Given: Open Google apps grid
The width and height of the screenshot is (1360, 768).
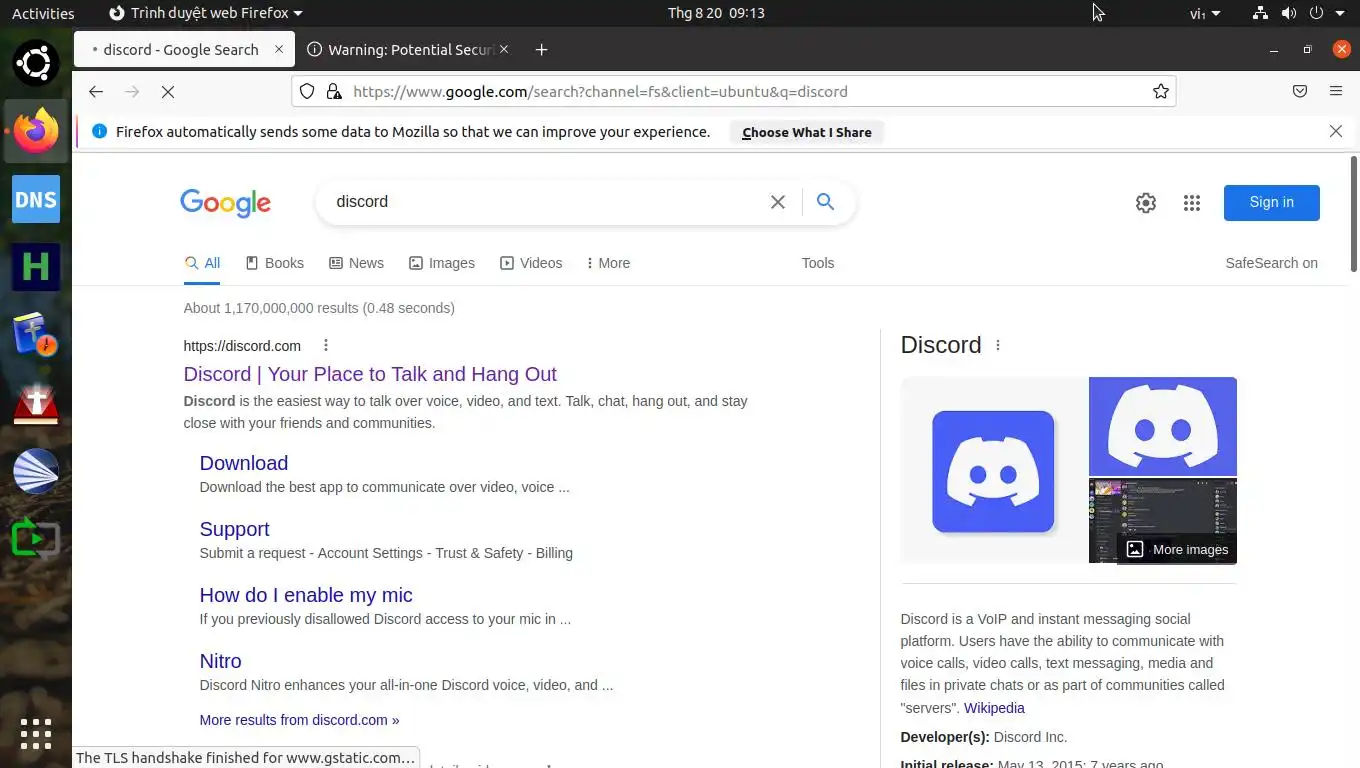Looking at the screenshot, I should click(1192, 203).
